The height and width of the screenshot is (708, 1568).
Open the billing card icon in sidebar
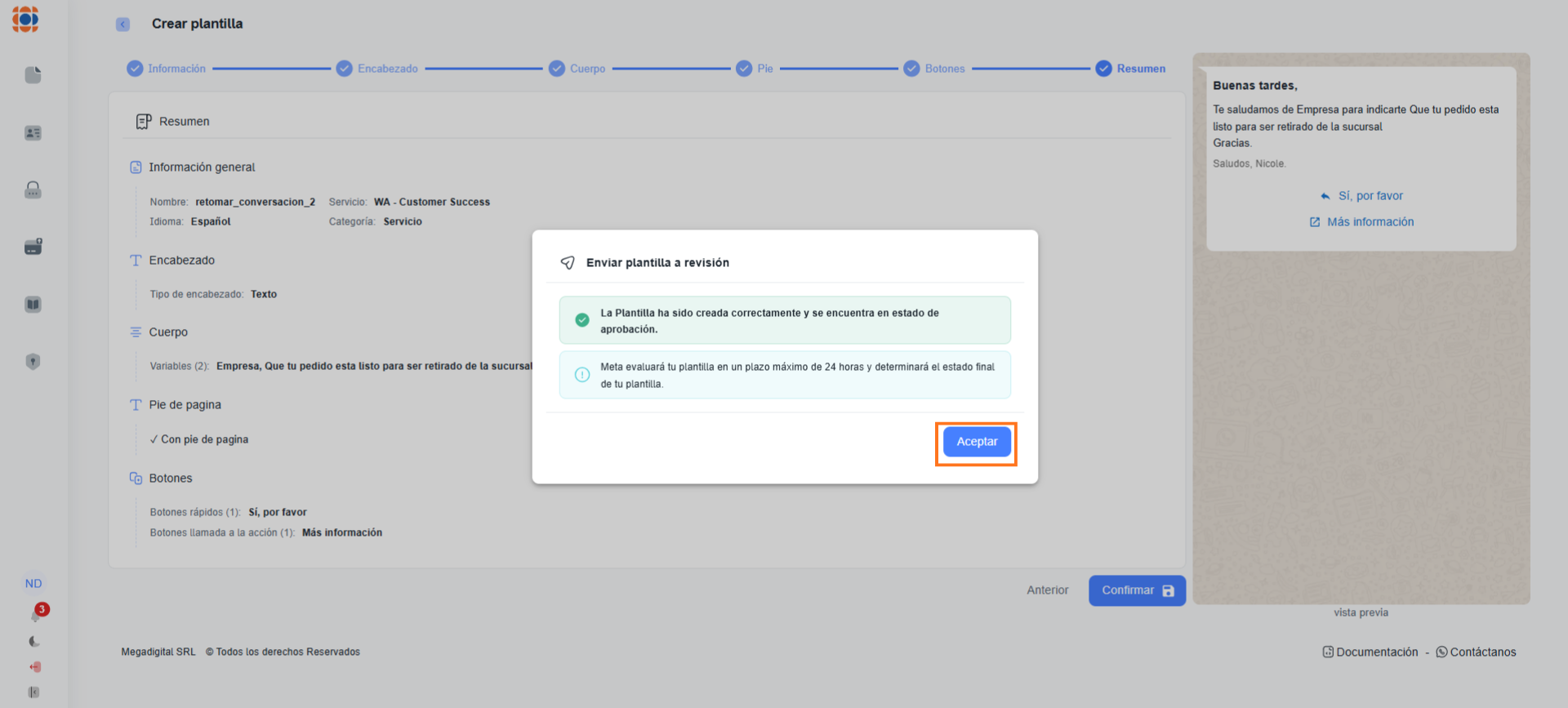[33, 247]
